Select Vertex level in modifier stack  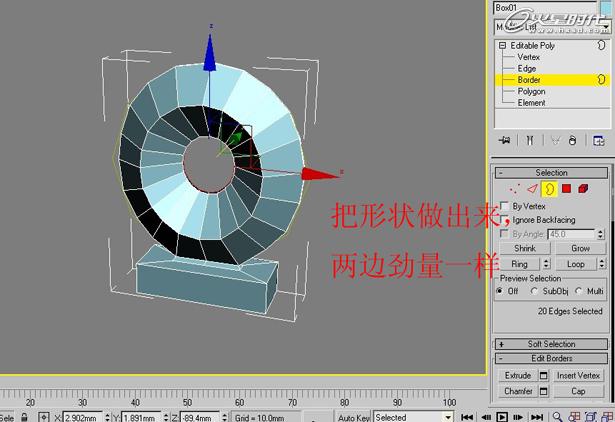click(x=528, y=57)
